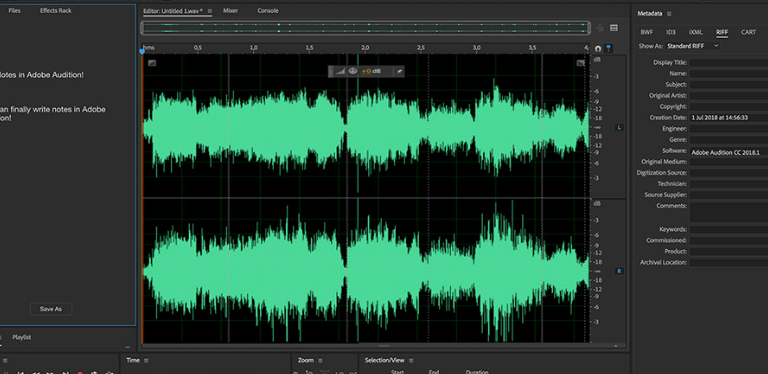Click the fade in handle icon at waveform start
Image resolution: width=768 pixels, height=374 pixels.
point(152,63)
